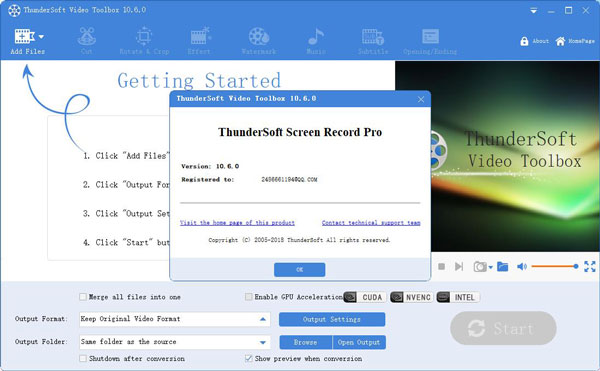Enable Merge all files into one

click(x=83, y=297)
